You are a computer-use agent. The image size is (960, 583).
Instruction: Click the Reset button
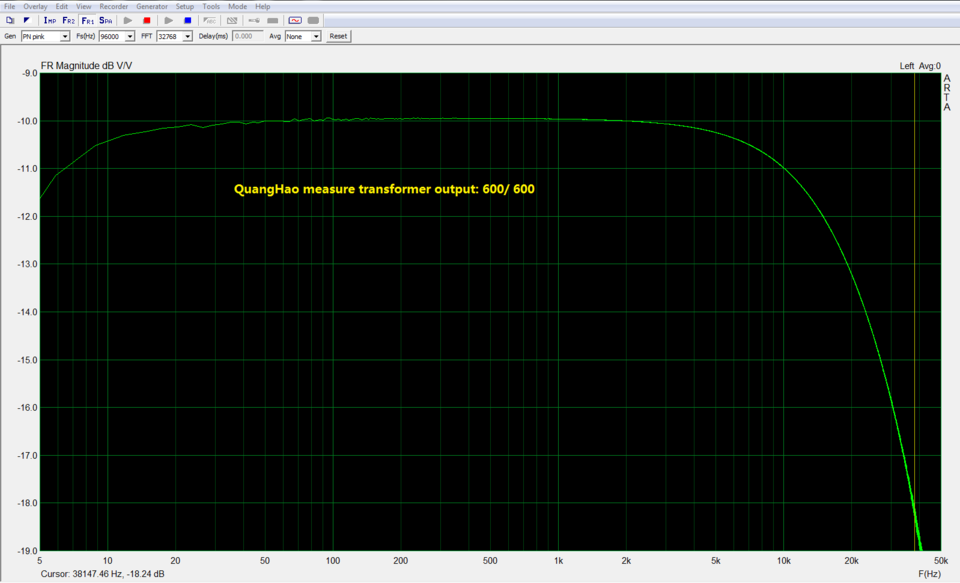[x=338, y=37]
